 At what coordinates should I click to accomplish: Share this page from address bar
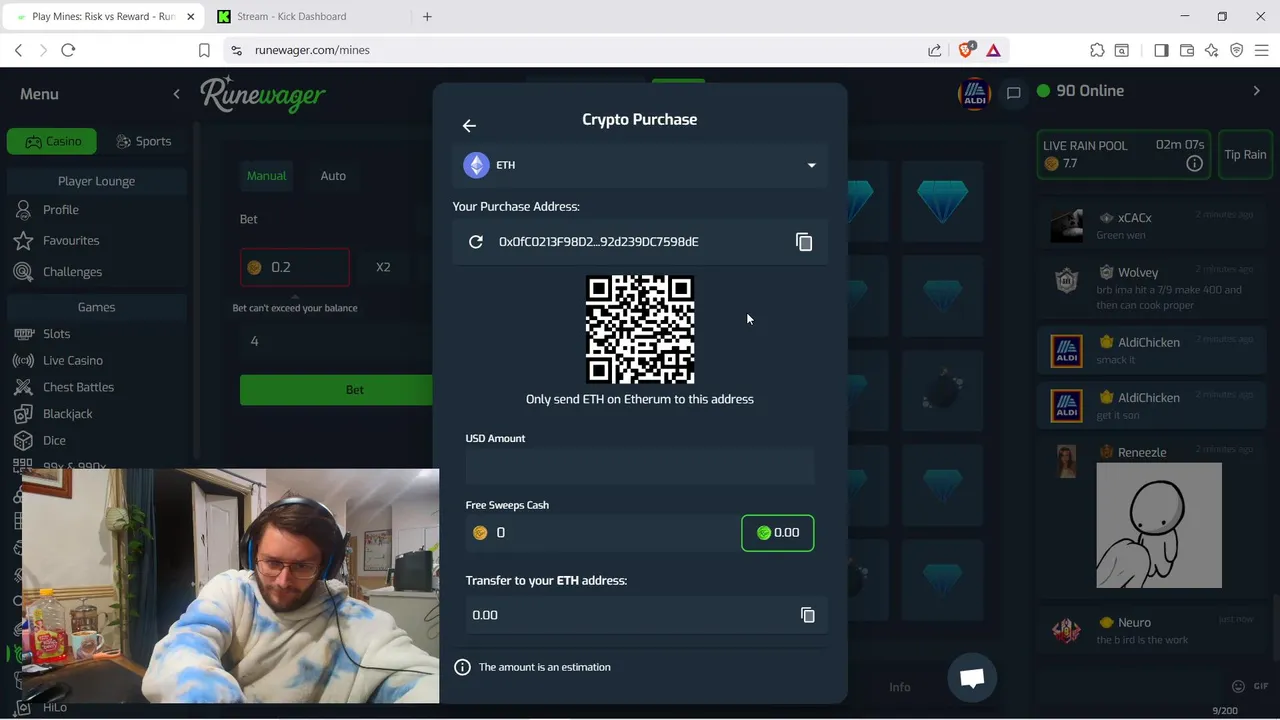pyautogui.click(x=934, y=50)
